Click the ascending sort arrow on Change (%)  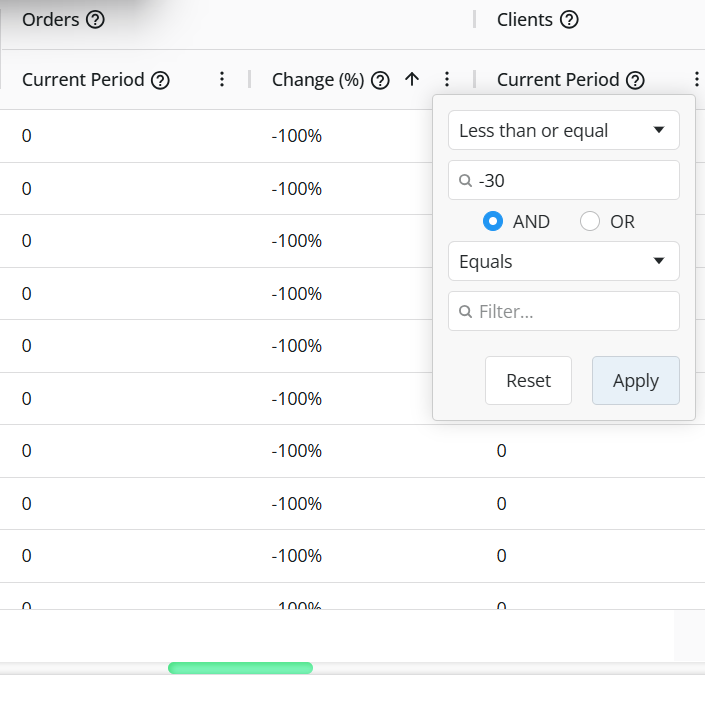[412, 80]
